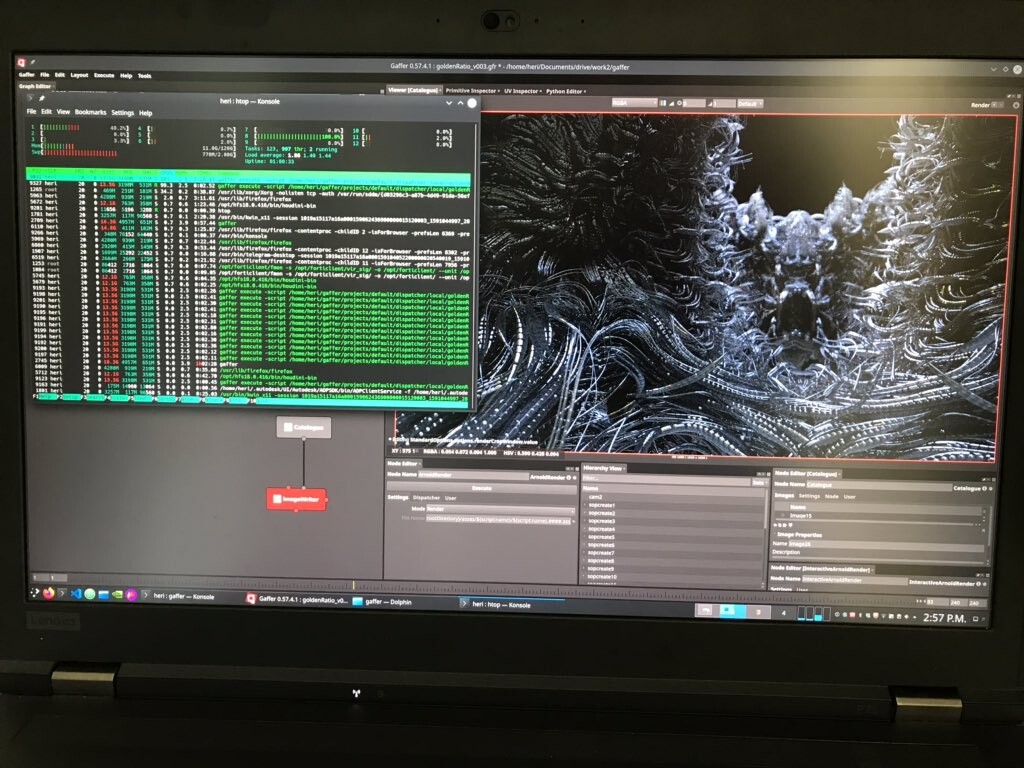Click the Execute button in the Node Editor
1024x768 pixels.
[481, 488]
